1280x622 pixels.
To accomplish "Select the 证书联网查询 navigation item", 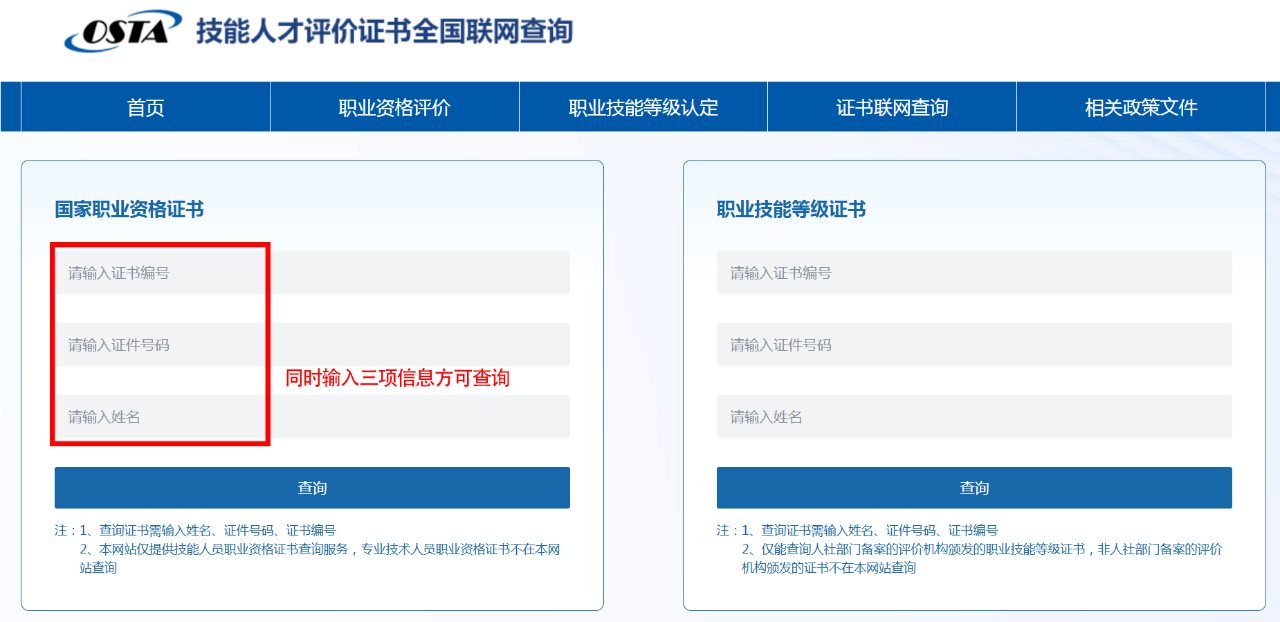I will pyautogui.click(x=892, y=108).
